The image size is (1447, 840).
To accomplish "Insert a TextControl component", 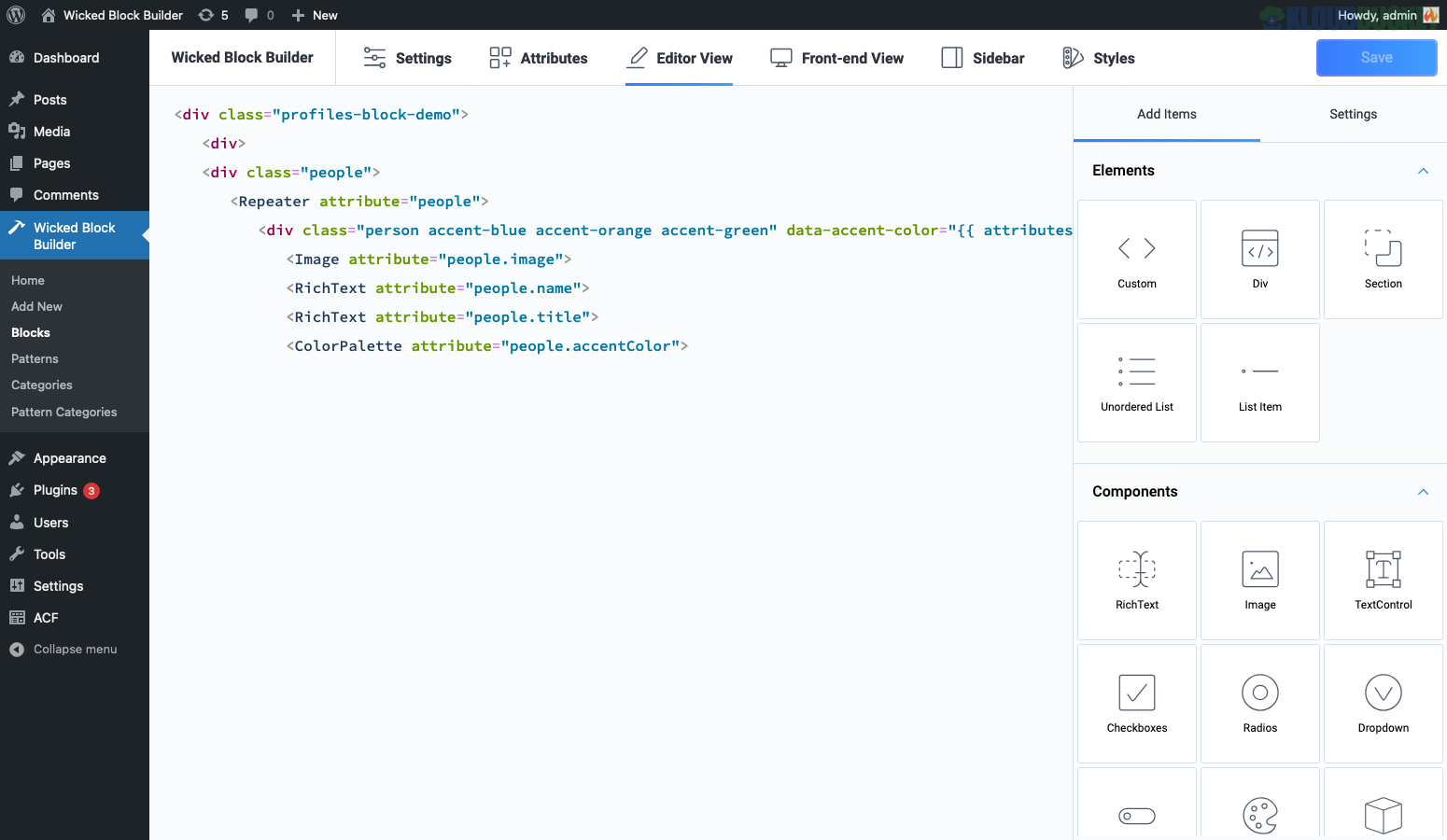I will [x=1383, y=581].
